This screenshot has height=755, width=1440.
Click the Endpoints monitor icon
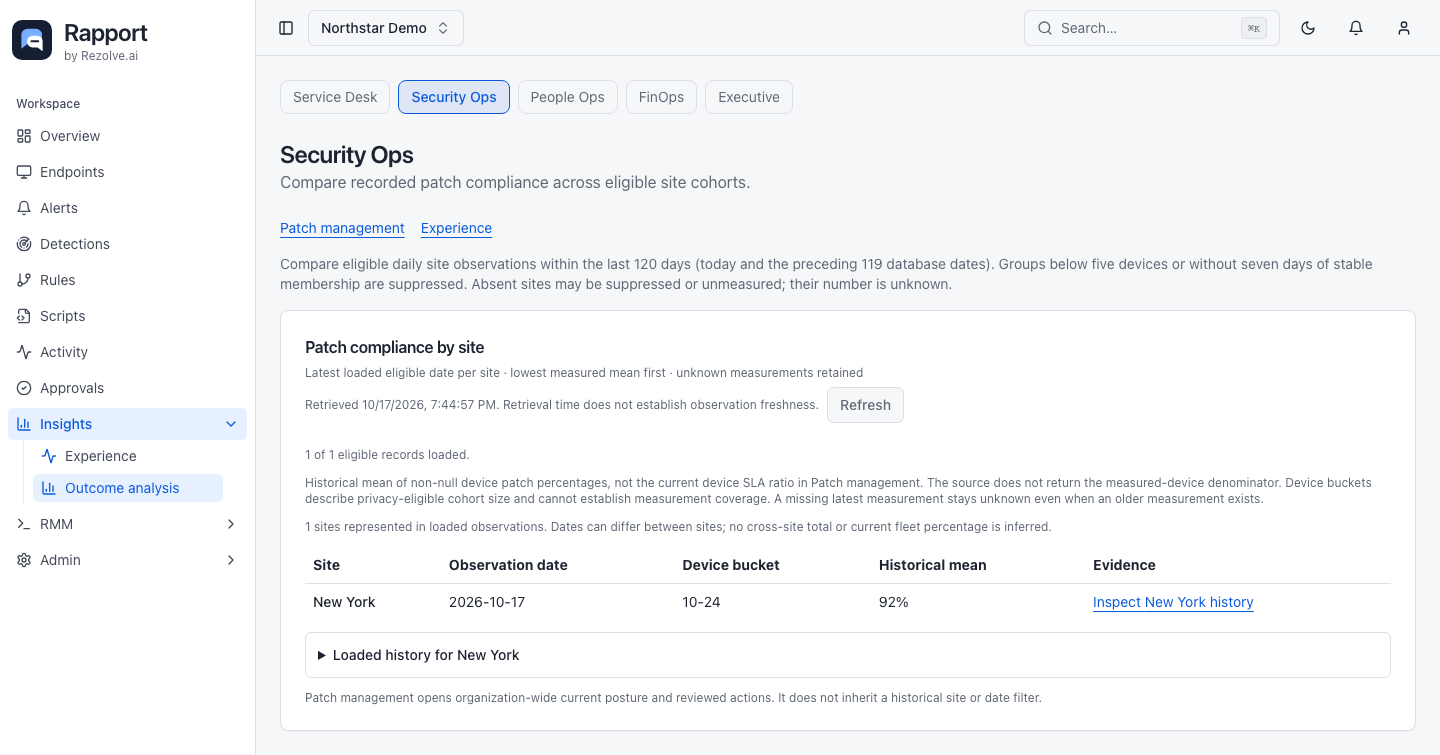tap(24, 172)
